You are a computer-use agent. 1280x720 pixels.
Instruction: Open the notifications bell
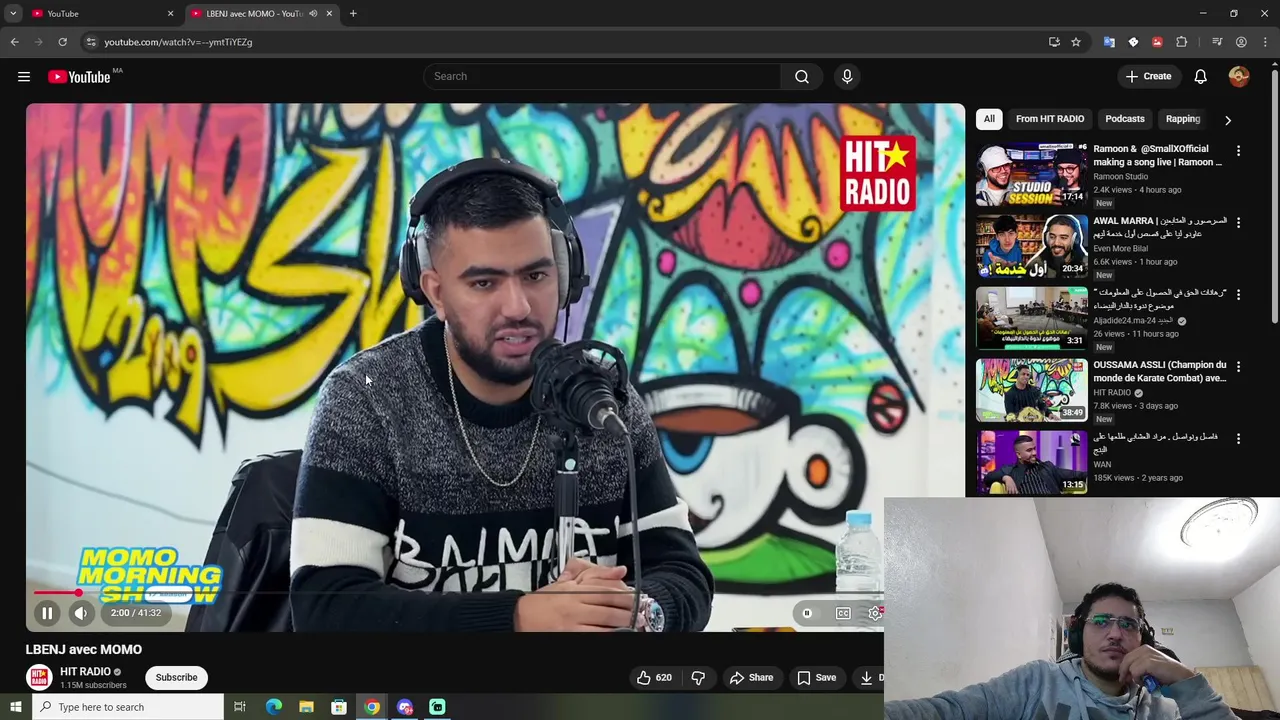pos(1201,76)
